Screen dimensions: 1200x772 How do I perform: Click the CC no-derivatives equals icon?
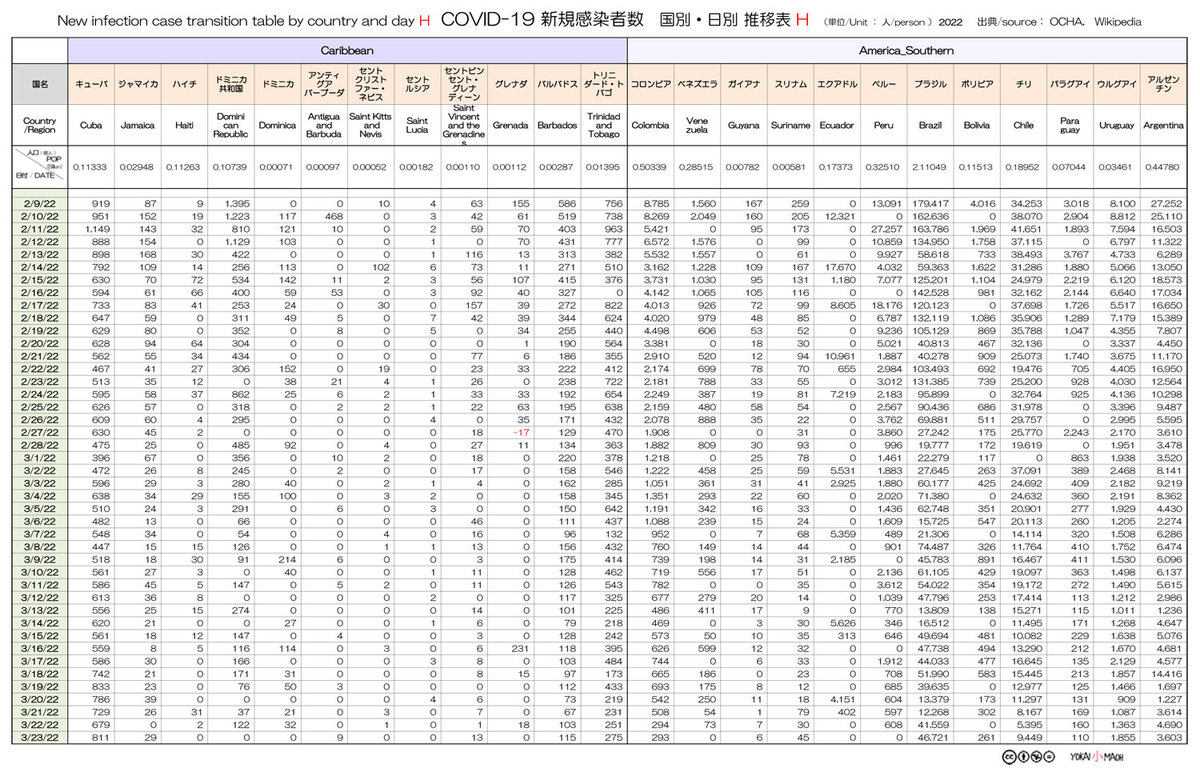coord(1047,757)
